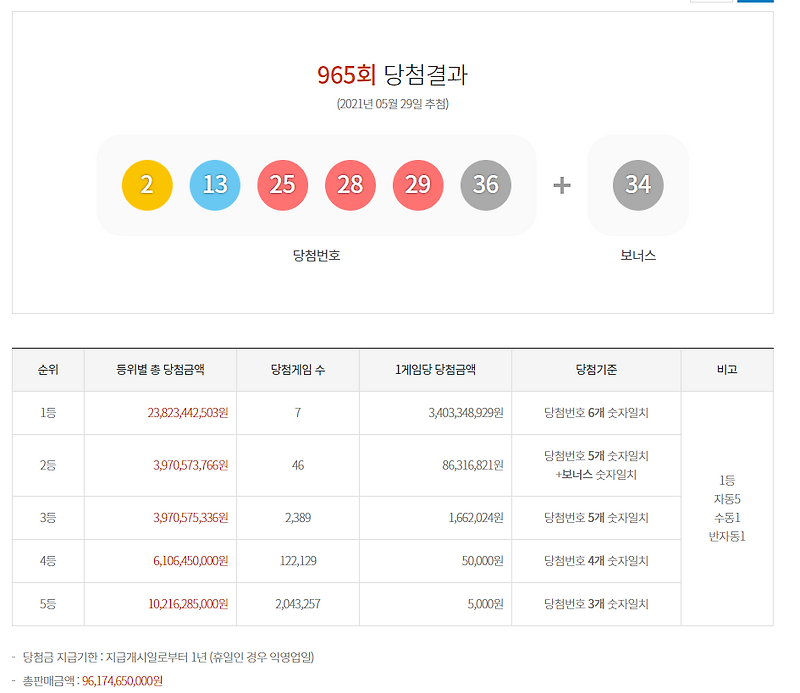Click the 반자동1 remark text
The width and height of the screenshot is (800, 693).
coord(727,537)
